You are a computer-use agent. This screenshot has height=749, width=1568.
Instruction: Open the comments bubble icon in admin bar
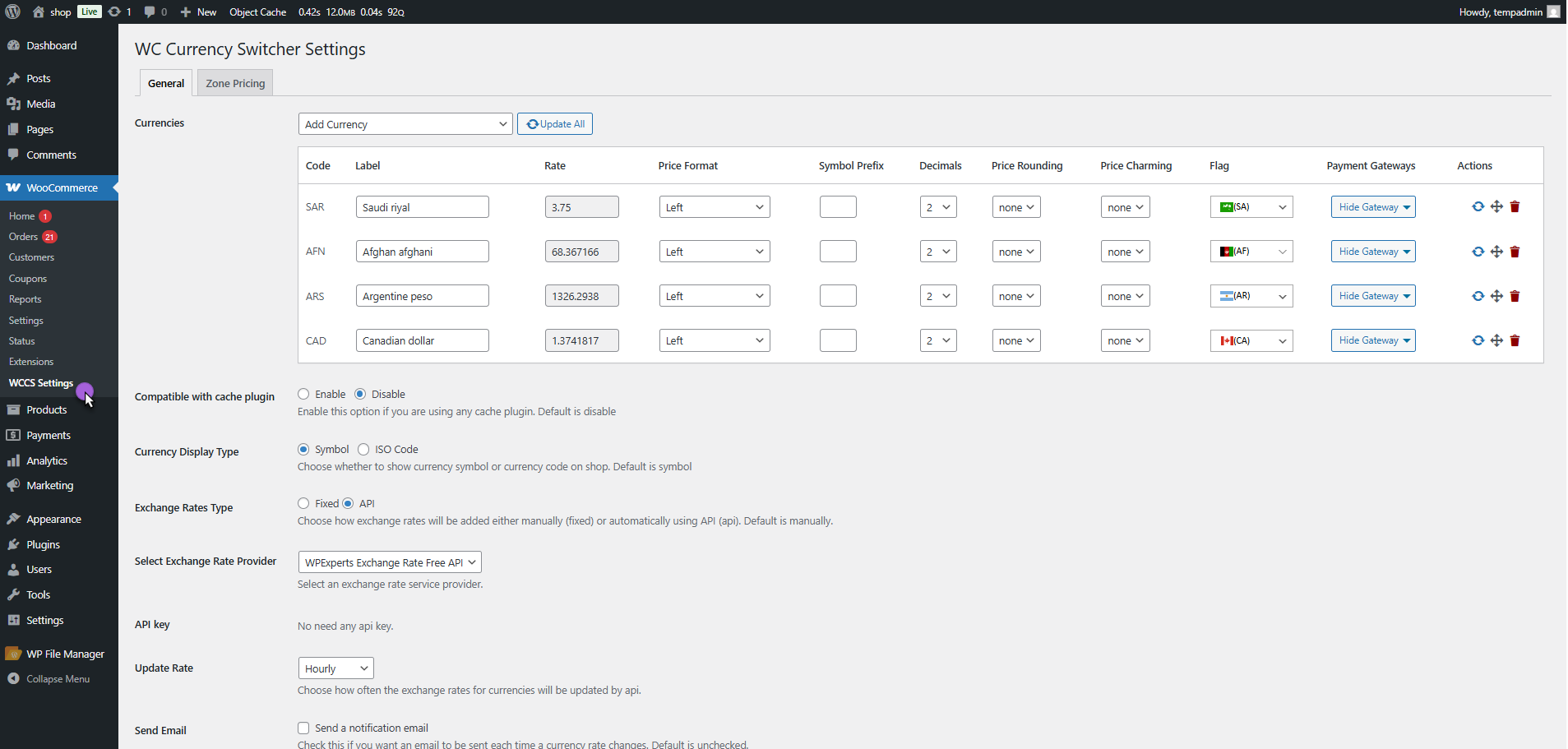click(x=150, y=12)
